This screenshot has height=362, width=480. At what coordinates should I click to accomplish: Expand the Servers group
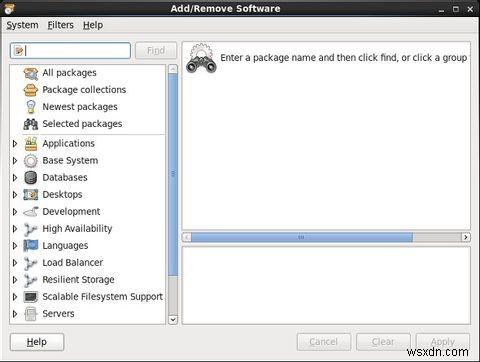15,314
